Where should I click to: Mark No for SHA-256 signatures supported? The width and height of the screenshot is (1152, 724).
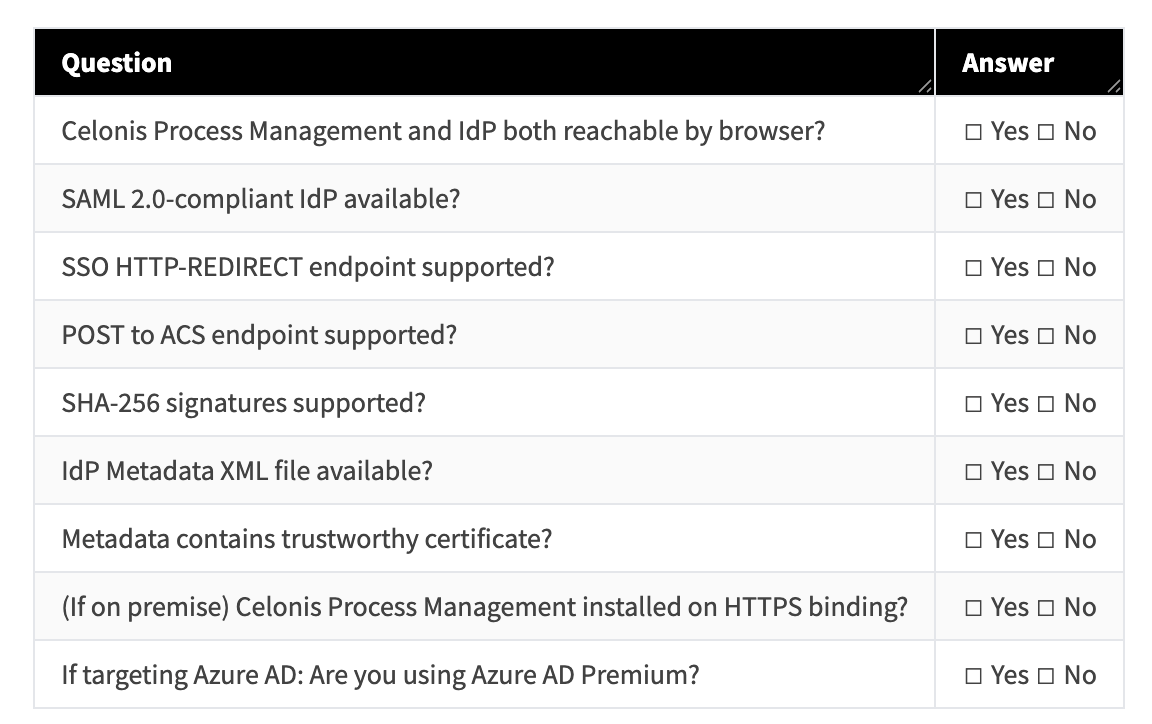pyautogui.click(x=1046, y=404)
